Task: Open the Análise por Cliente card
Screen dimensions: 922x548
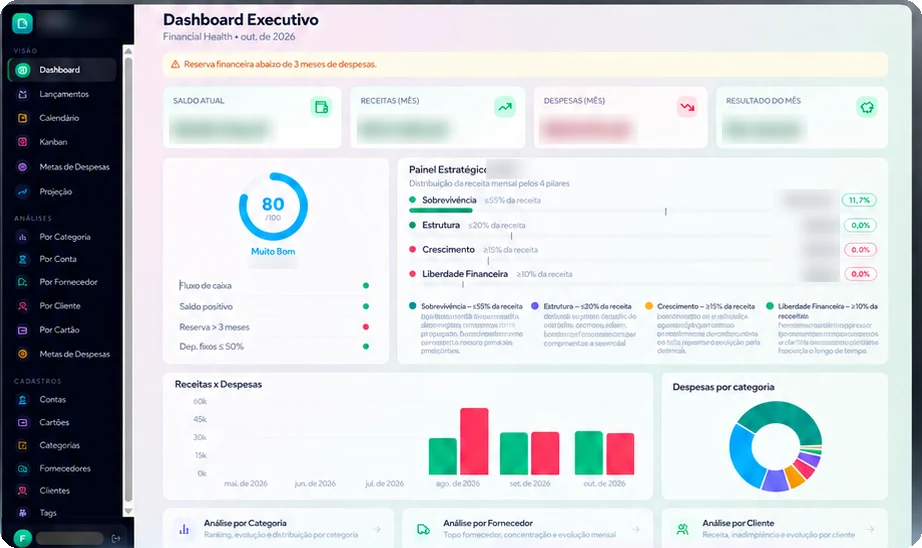Action: [x=774, y=529]
